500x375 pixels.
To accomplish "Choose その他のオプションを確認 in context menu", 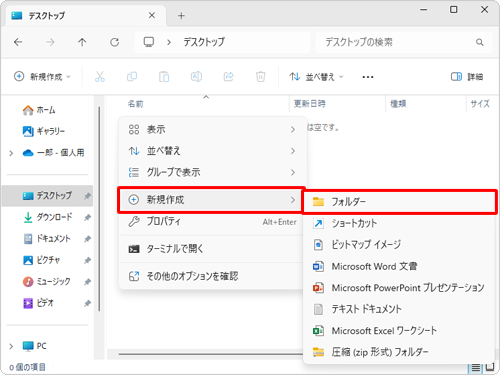I will [212, 276].
